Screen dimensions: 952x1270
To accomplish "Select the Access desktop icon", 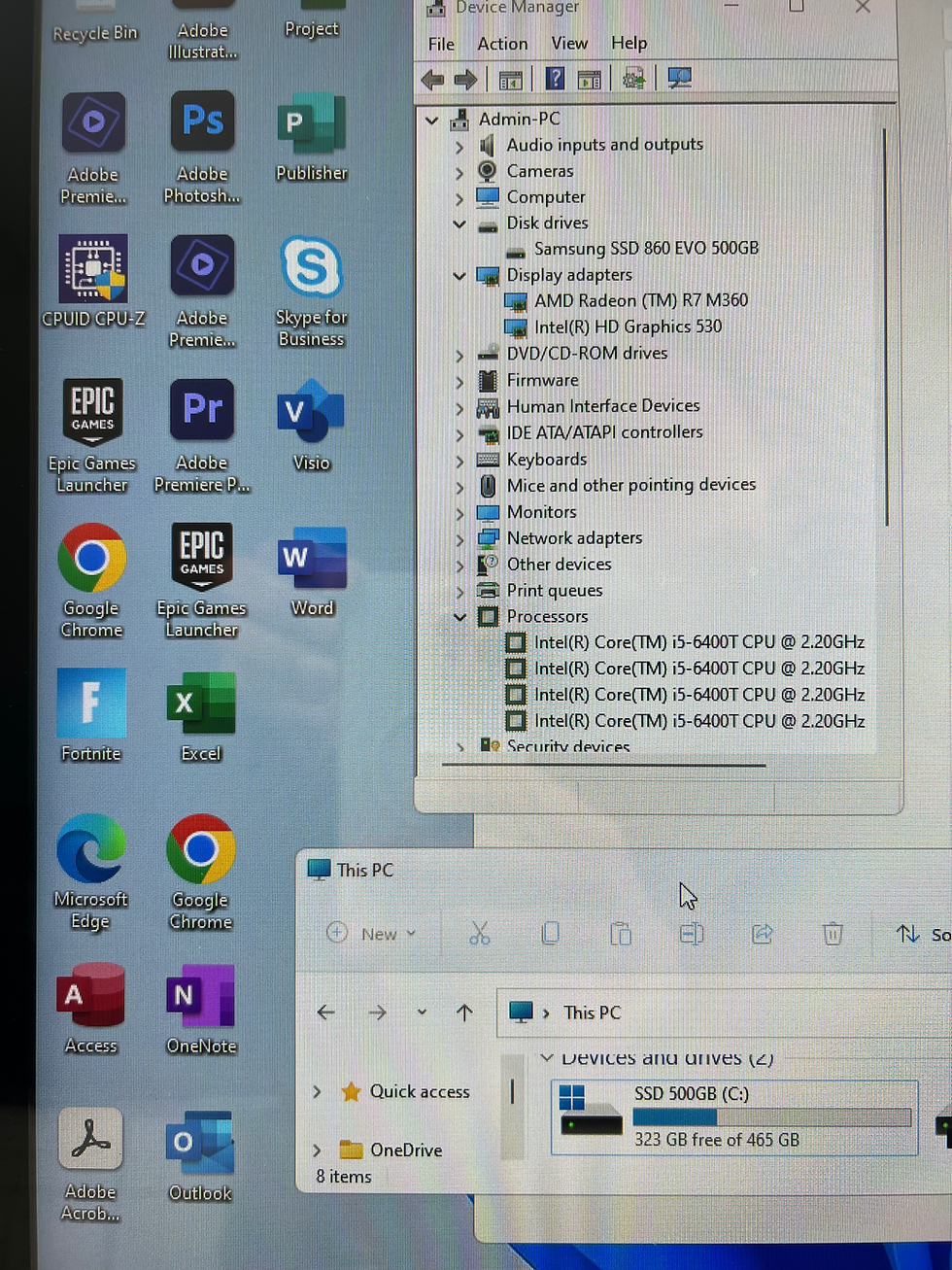I will point(90,1008).
